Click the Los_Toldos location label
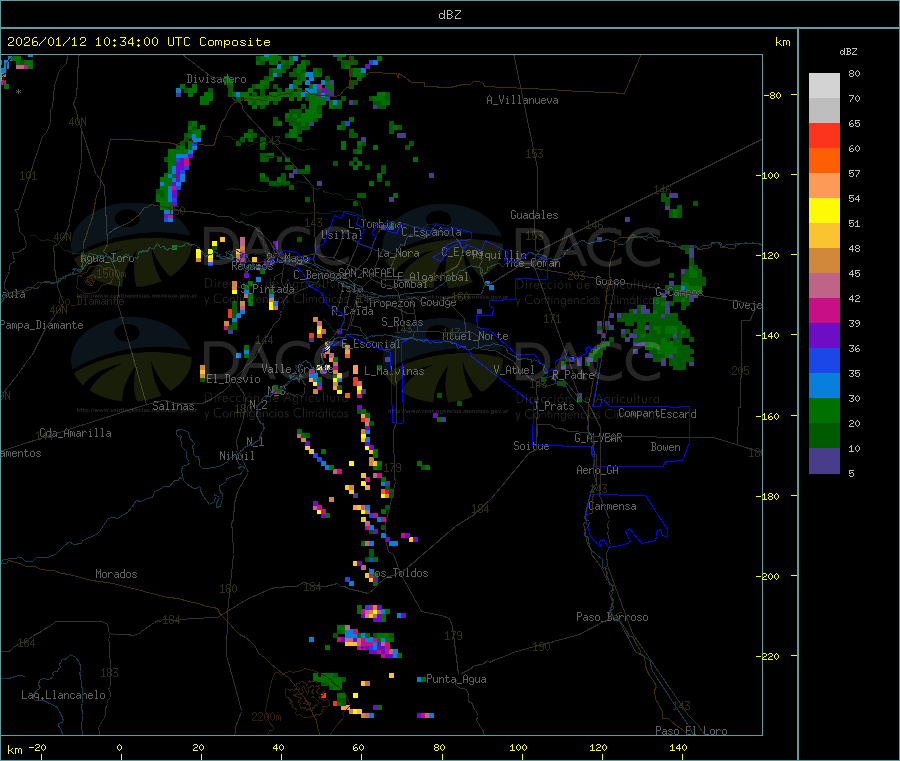900x761 pixels. pos(398,573)
